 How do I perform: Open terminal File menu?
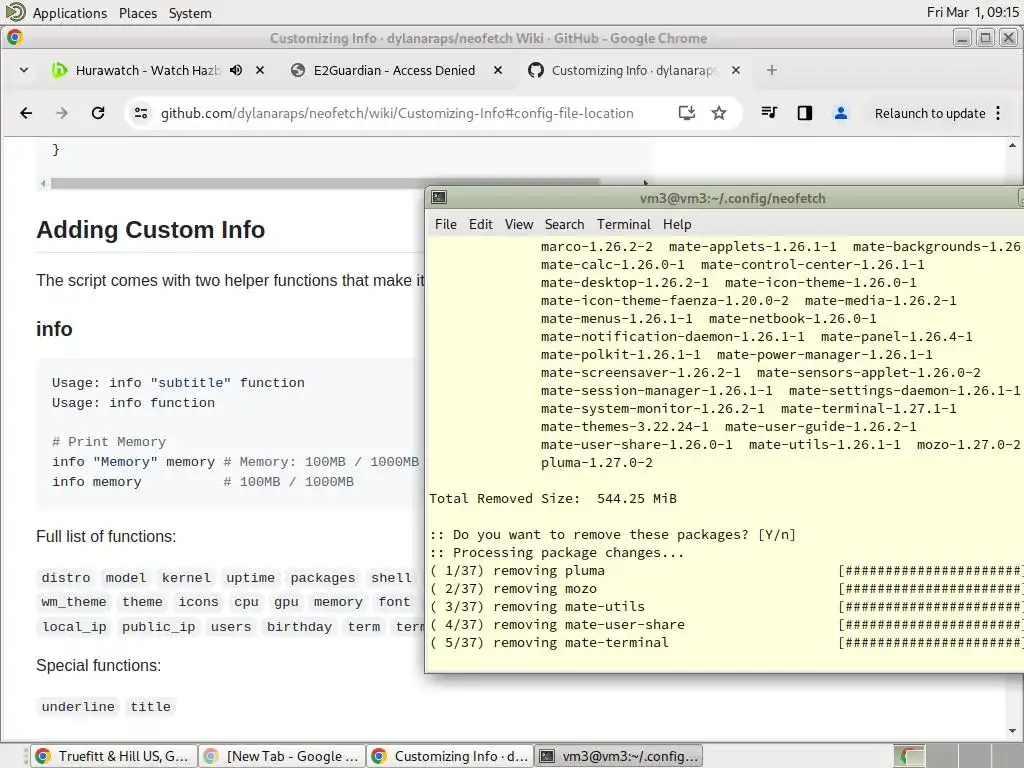point(446,224)
